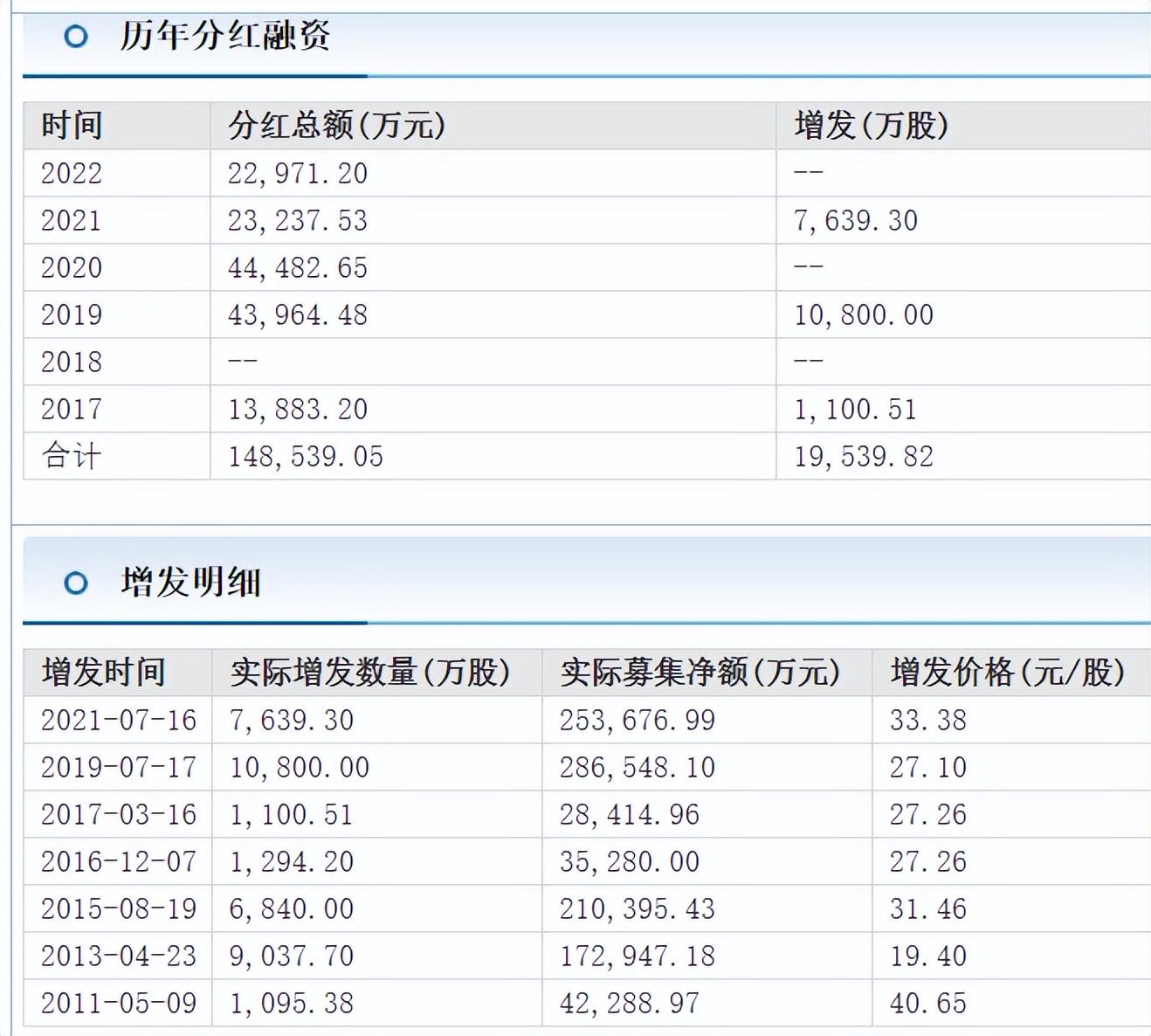Select the 2019 issuance value 10,800.00 in the top table
Viewport: 1151px width, 1036px height.
pyautogui.click(x=864, y=314)
